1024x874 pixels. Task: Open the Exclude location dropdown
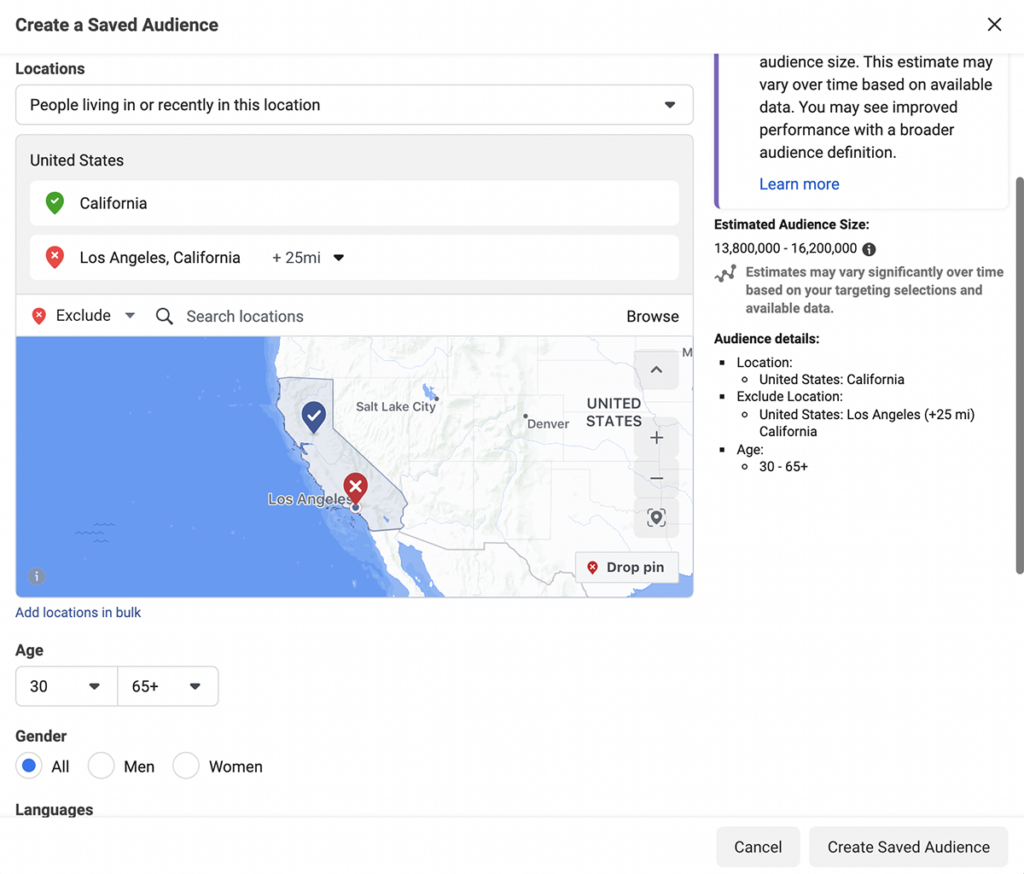click(x=129, y=316)
